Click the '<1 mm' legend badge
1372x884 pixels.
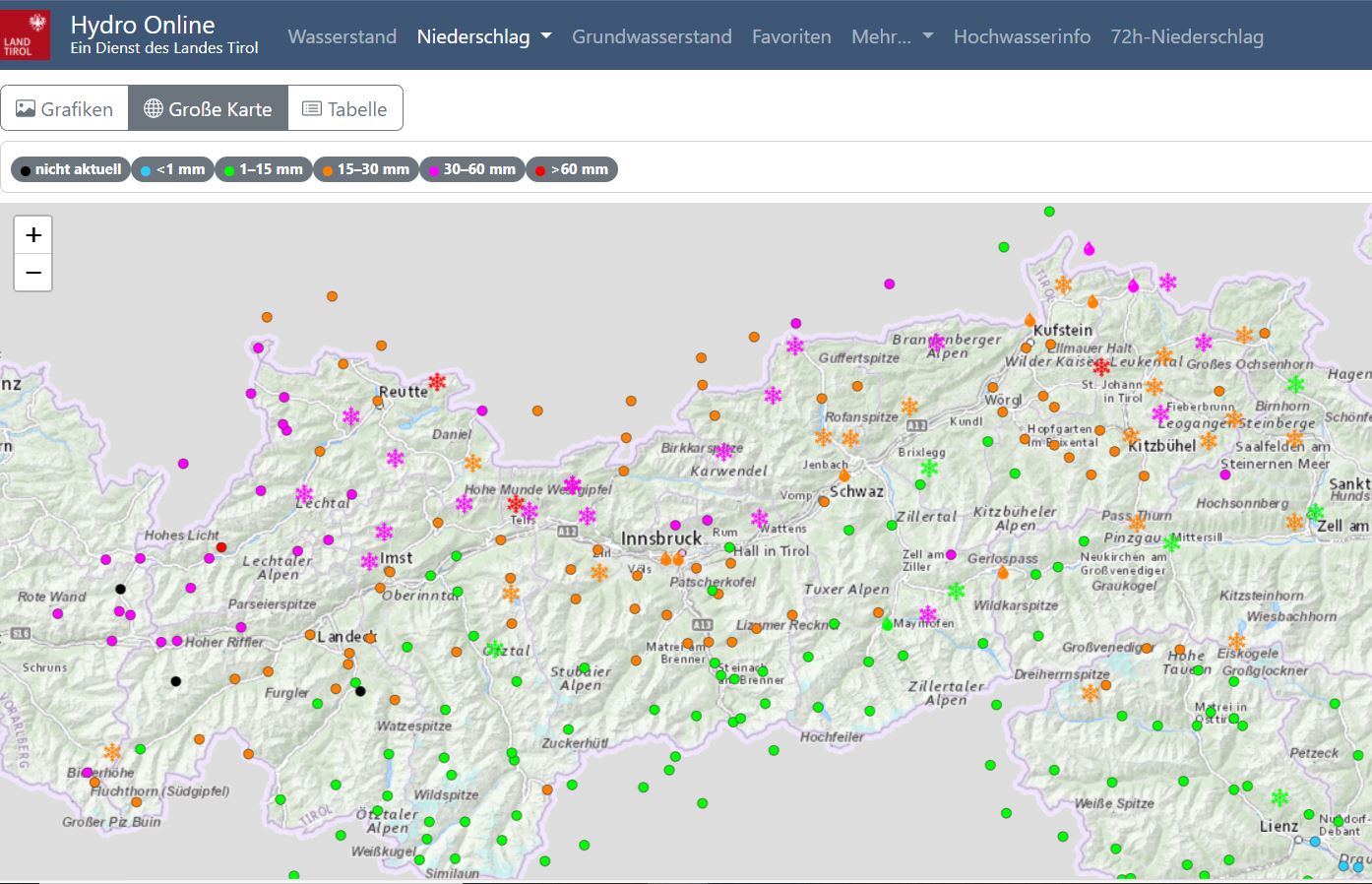pyautogui.click(x=172, y=169)
